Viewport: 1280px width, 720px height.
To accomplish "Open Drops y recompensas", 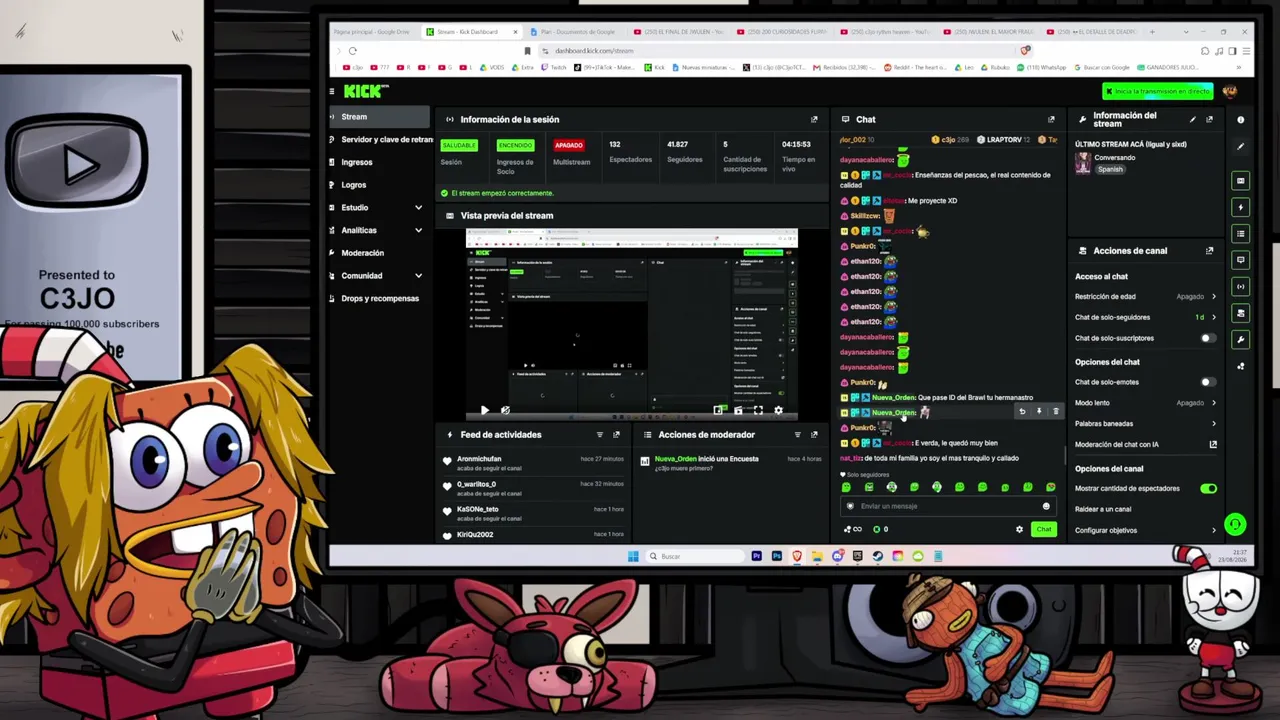I will [x=380, y=299].
